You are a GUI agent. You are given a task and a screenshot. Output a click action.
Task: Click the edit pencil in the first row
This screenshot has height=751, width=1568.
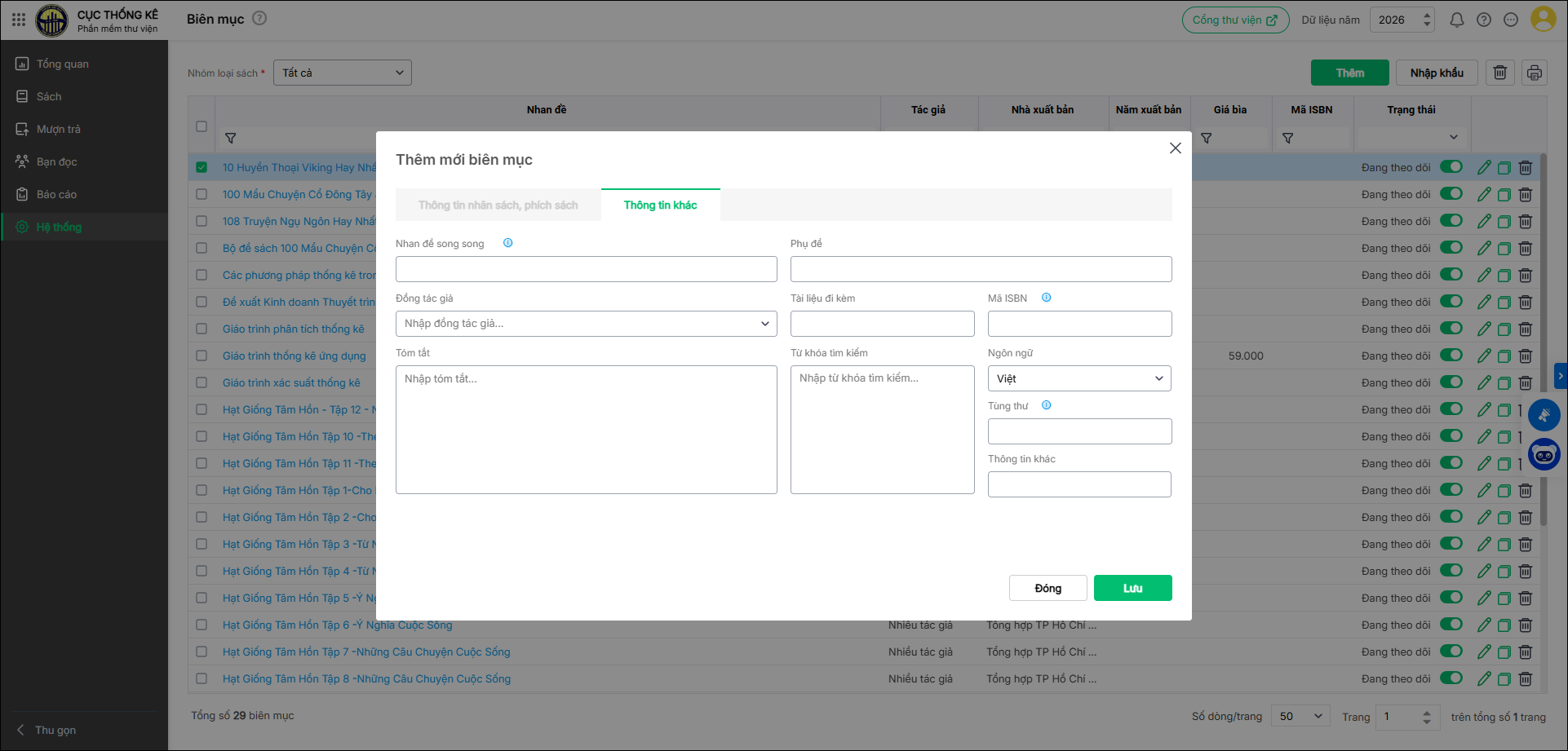point(1483,168)
